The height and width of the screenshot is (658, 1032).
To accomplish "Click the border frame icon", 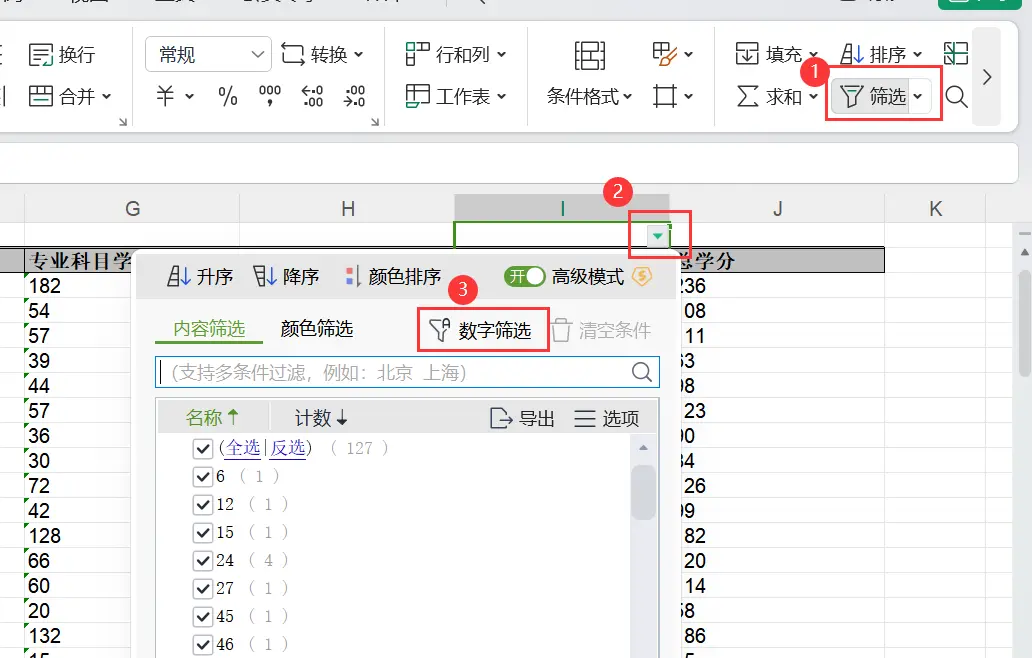I will (x=665, y=97).
